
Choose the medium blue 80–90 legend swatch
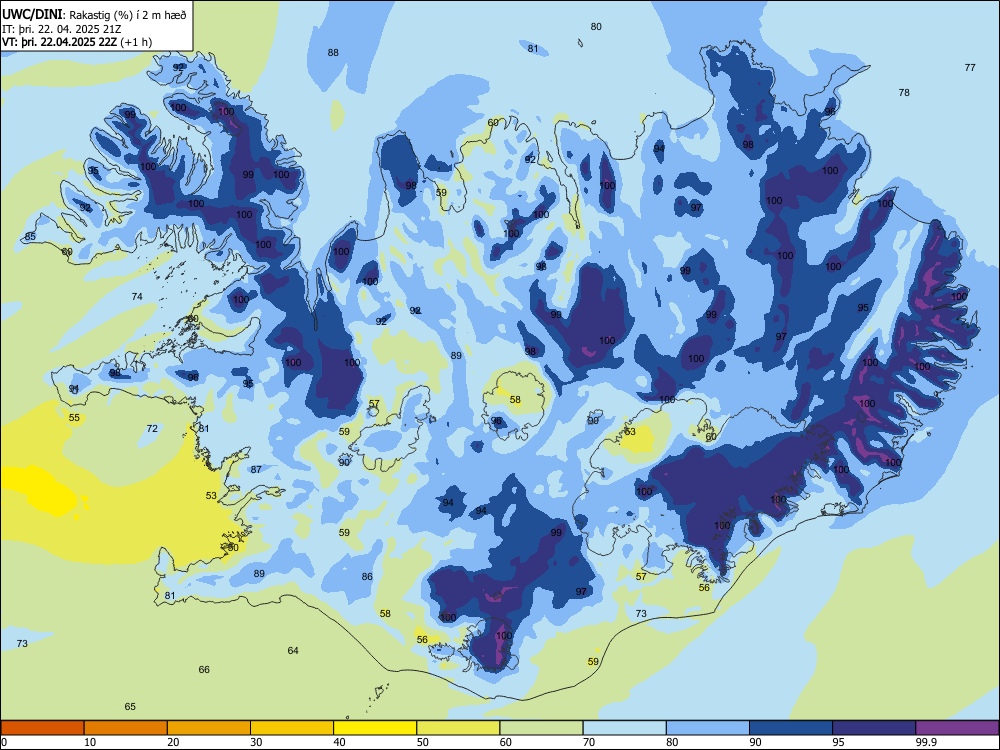coord(707,728)
